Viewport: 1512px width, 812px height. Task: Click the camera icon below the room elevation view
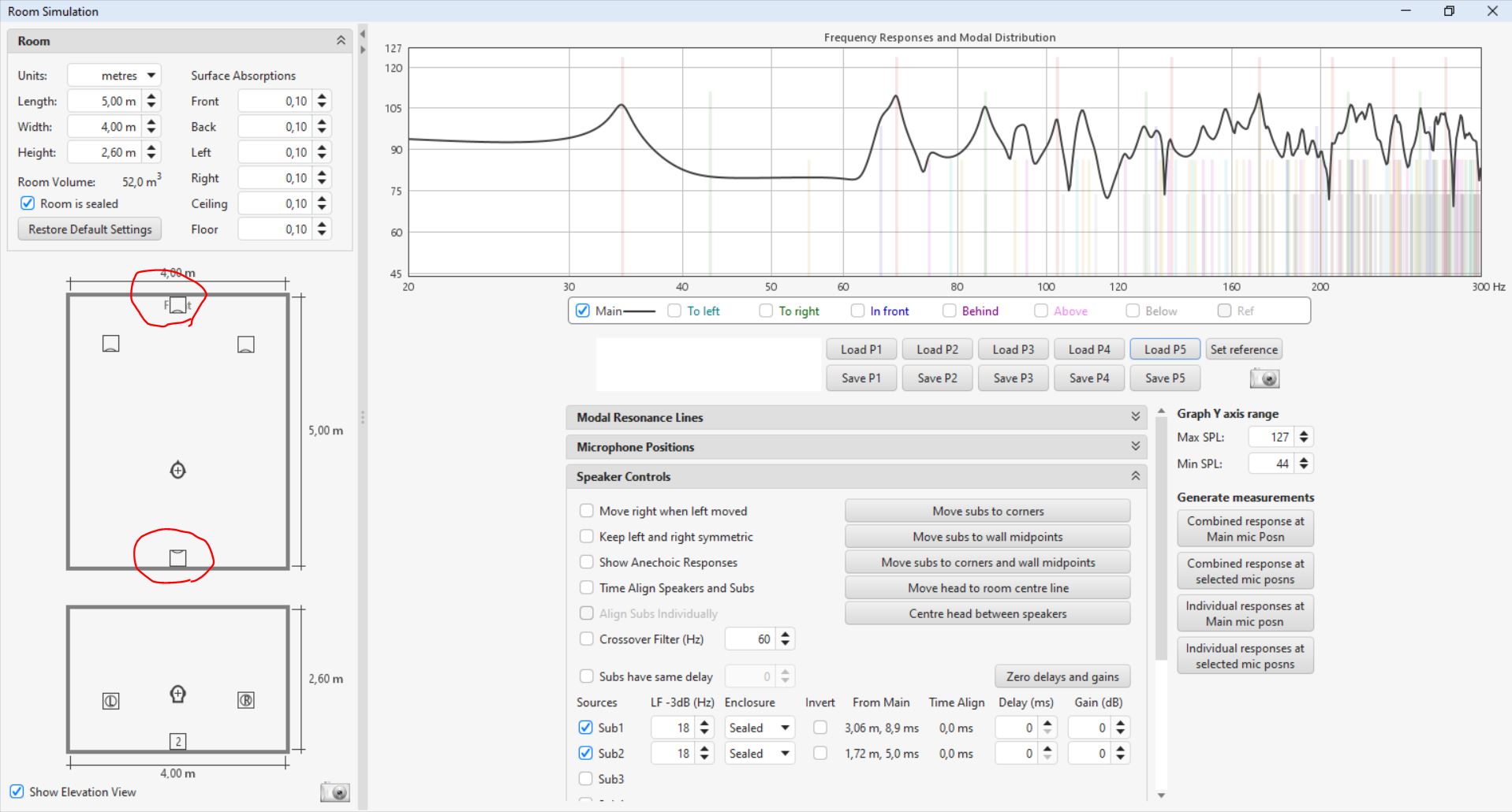coord(334,792)
